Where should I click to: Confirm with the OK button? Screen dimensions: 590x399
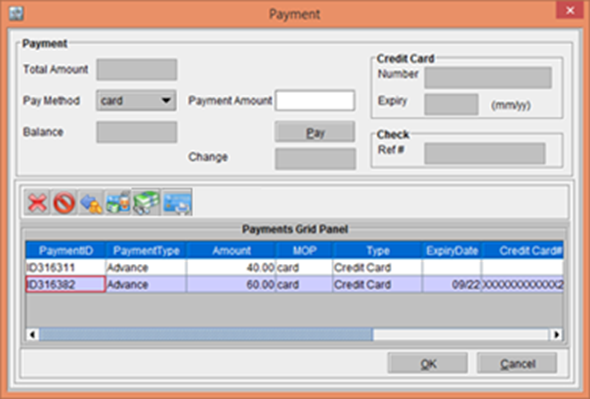click(x=428, y=363)
